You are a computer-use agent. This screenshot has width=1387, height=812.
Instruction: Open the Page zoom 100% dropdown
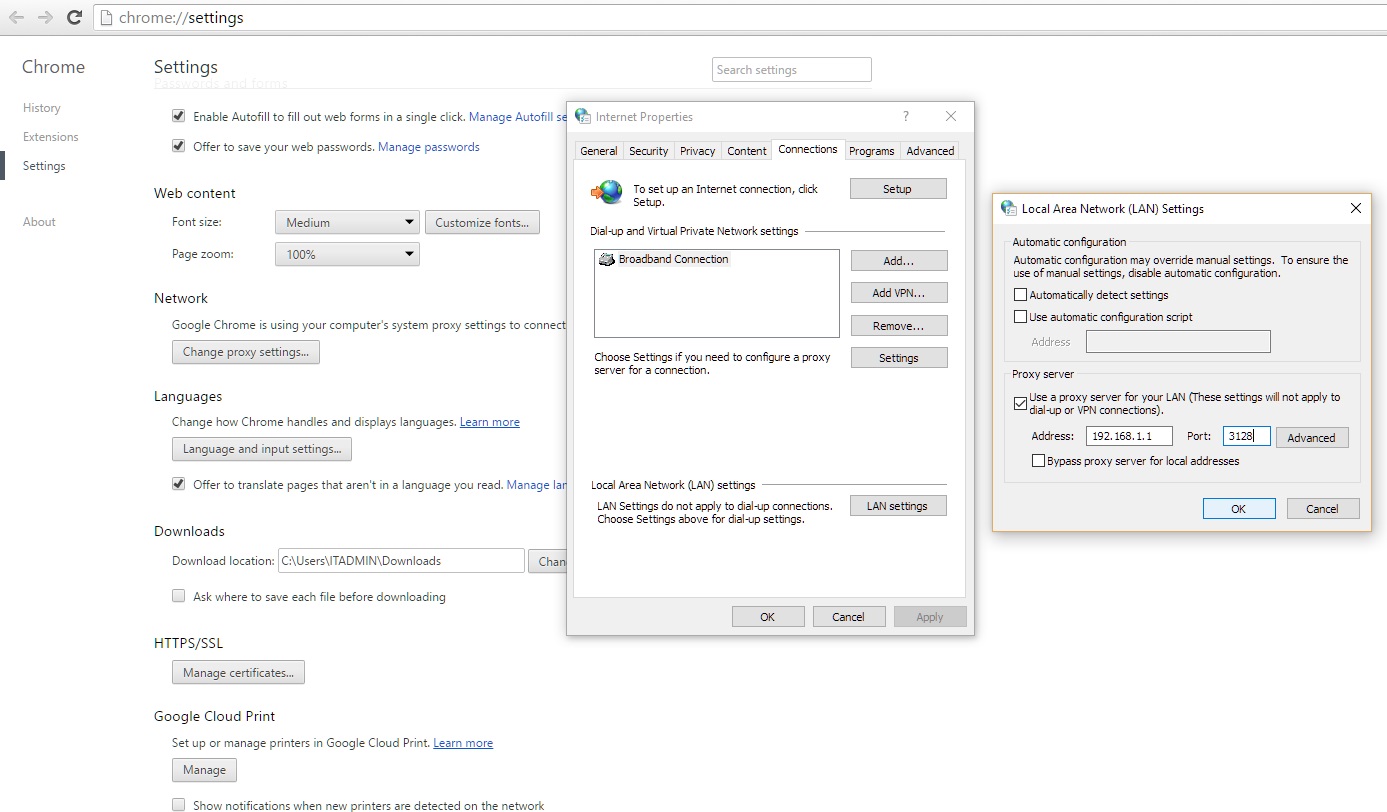[347, 254]
